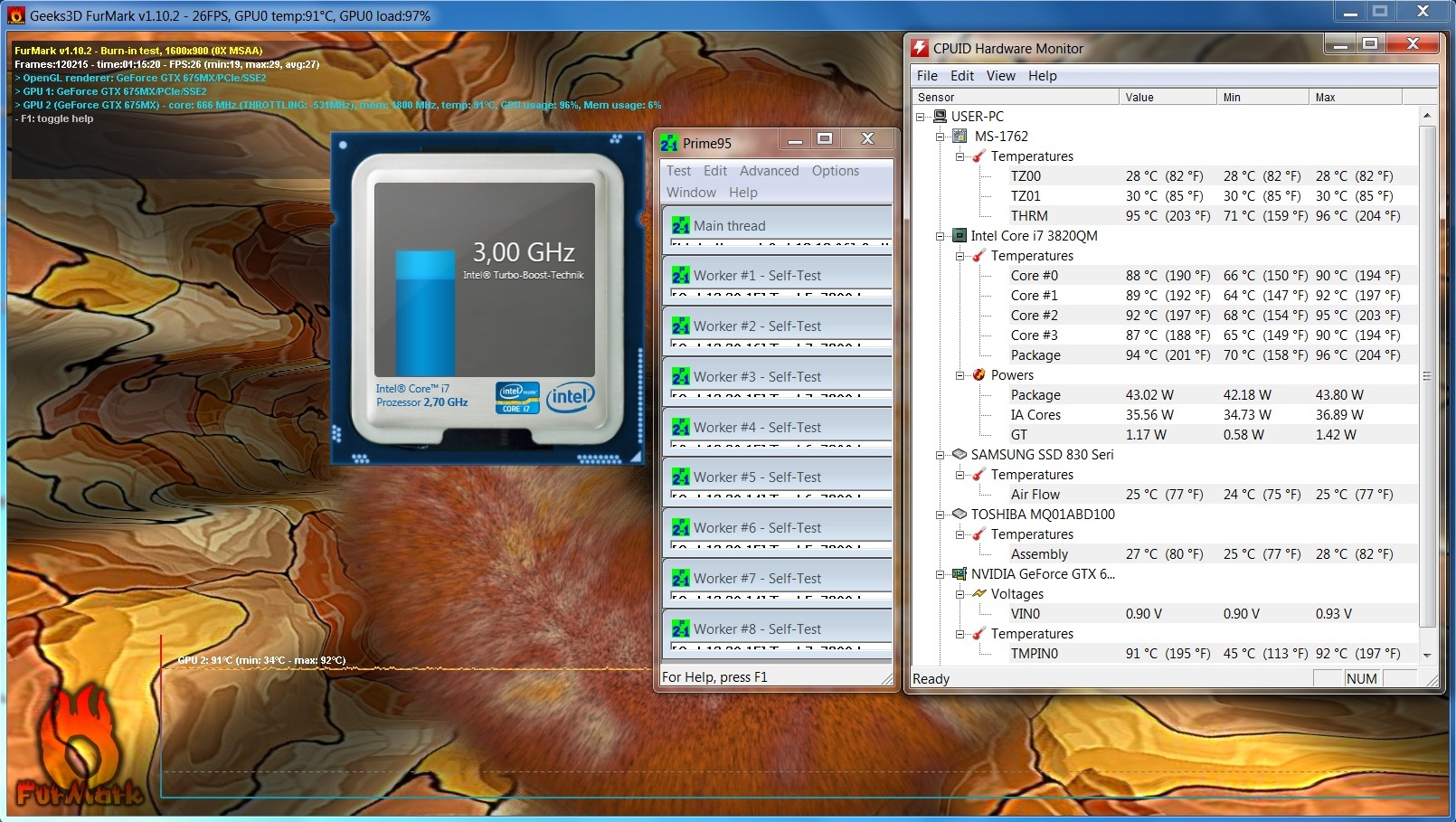Click the Worker #1 Self-Test window icon
This screenshot has width=1456, height=822.
coord(681,275)
